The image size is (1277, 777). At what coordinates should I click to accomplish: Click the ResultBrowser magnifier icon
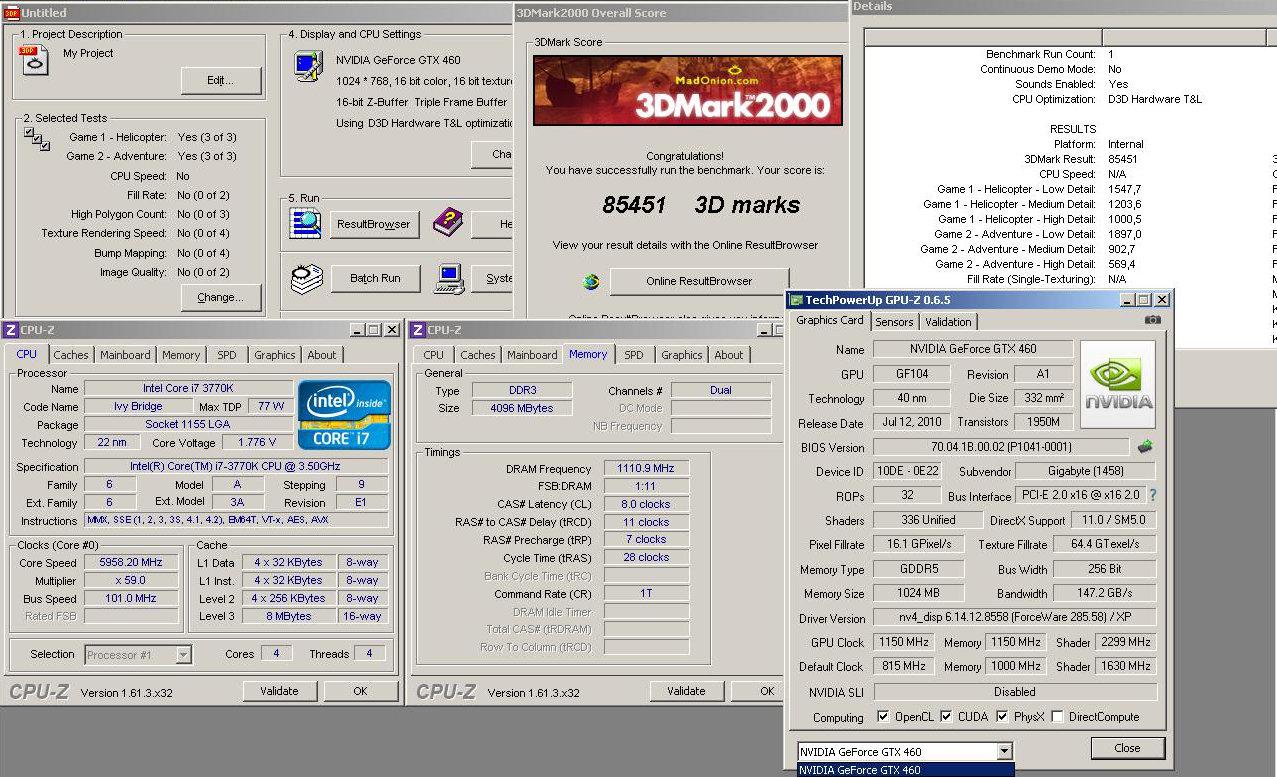click(305, 223)
